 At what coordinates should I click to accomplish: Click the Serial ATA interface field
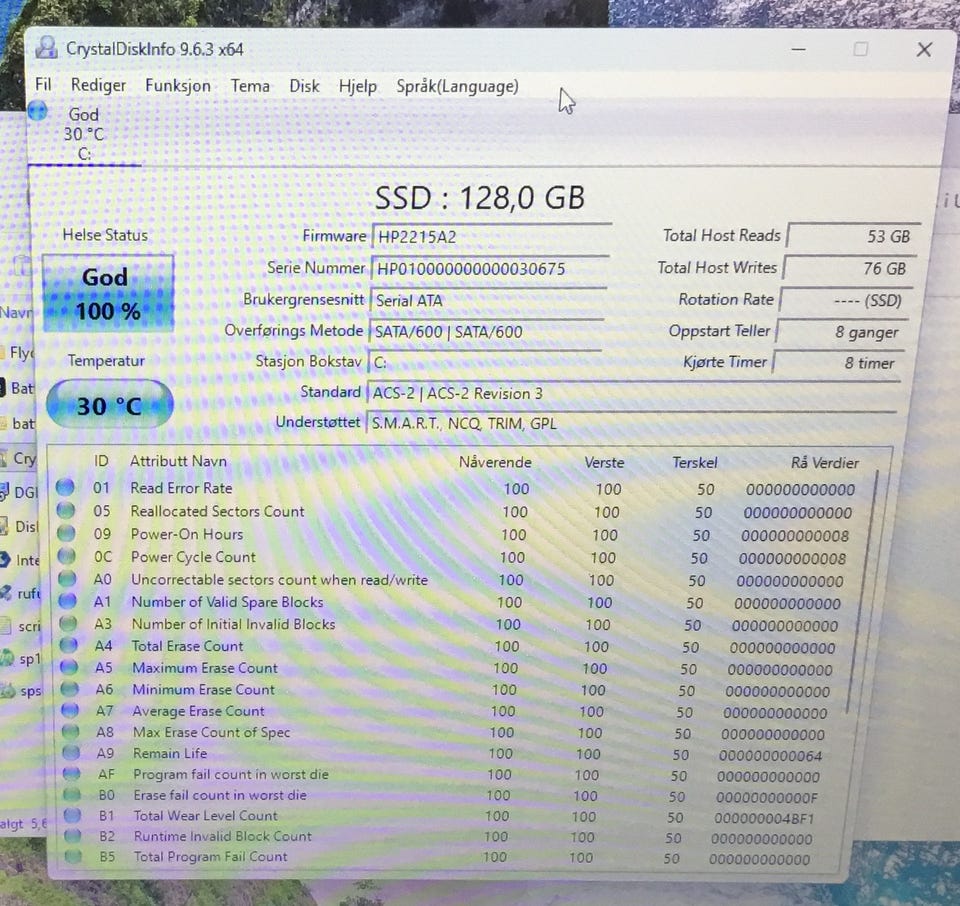click(487, 300)
